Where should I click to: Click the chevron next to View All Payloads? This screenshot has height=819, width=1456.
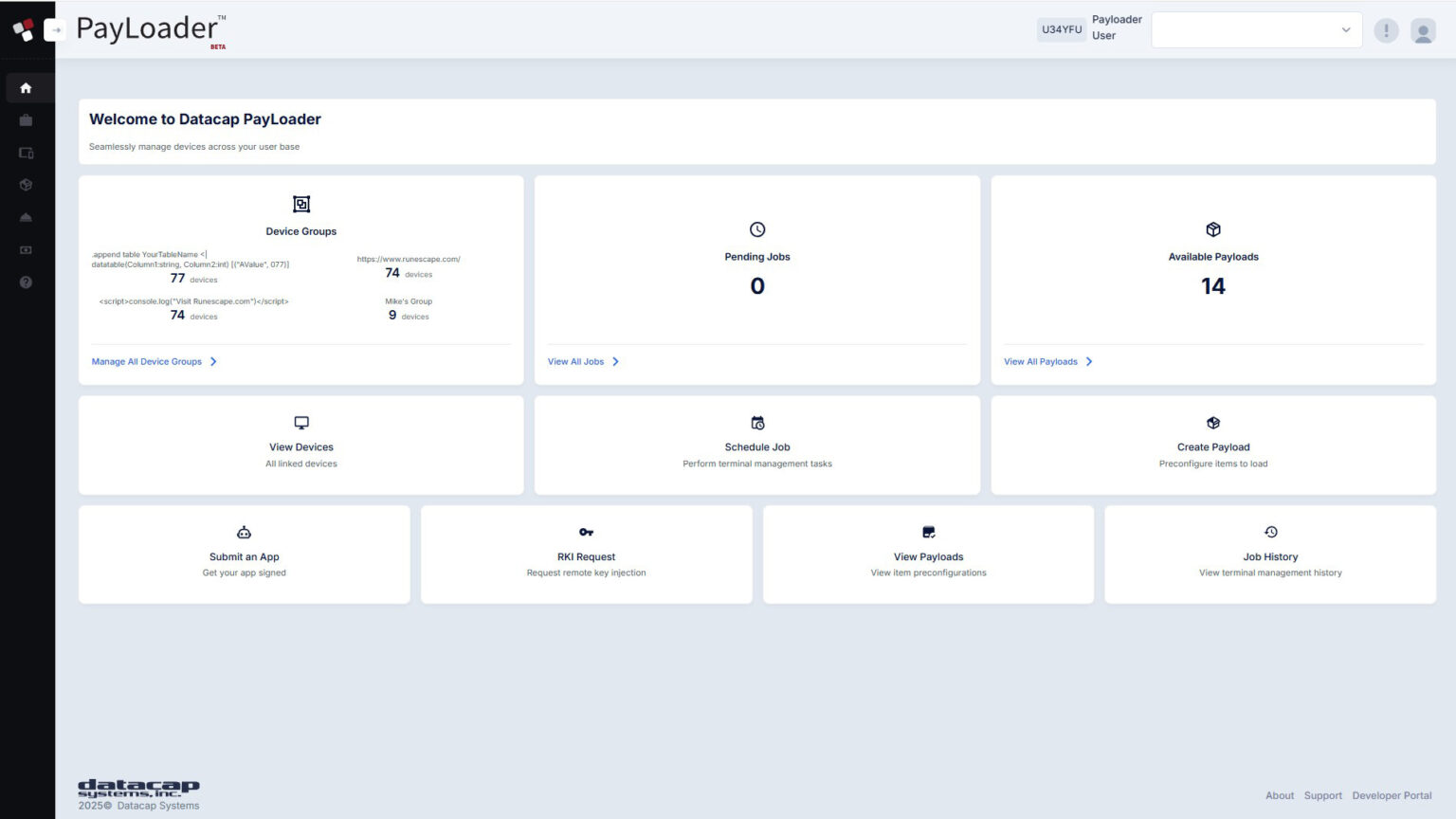click(1089, 361)
